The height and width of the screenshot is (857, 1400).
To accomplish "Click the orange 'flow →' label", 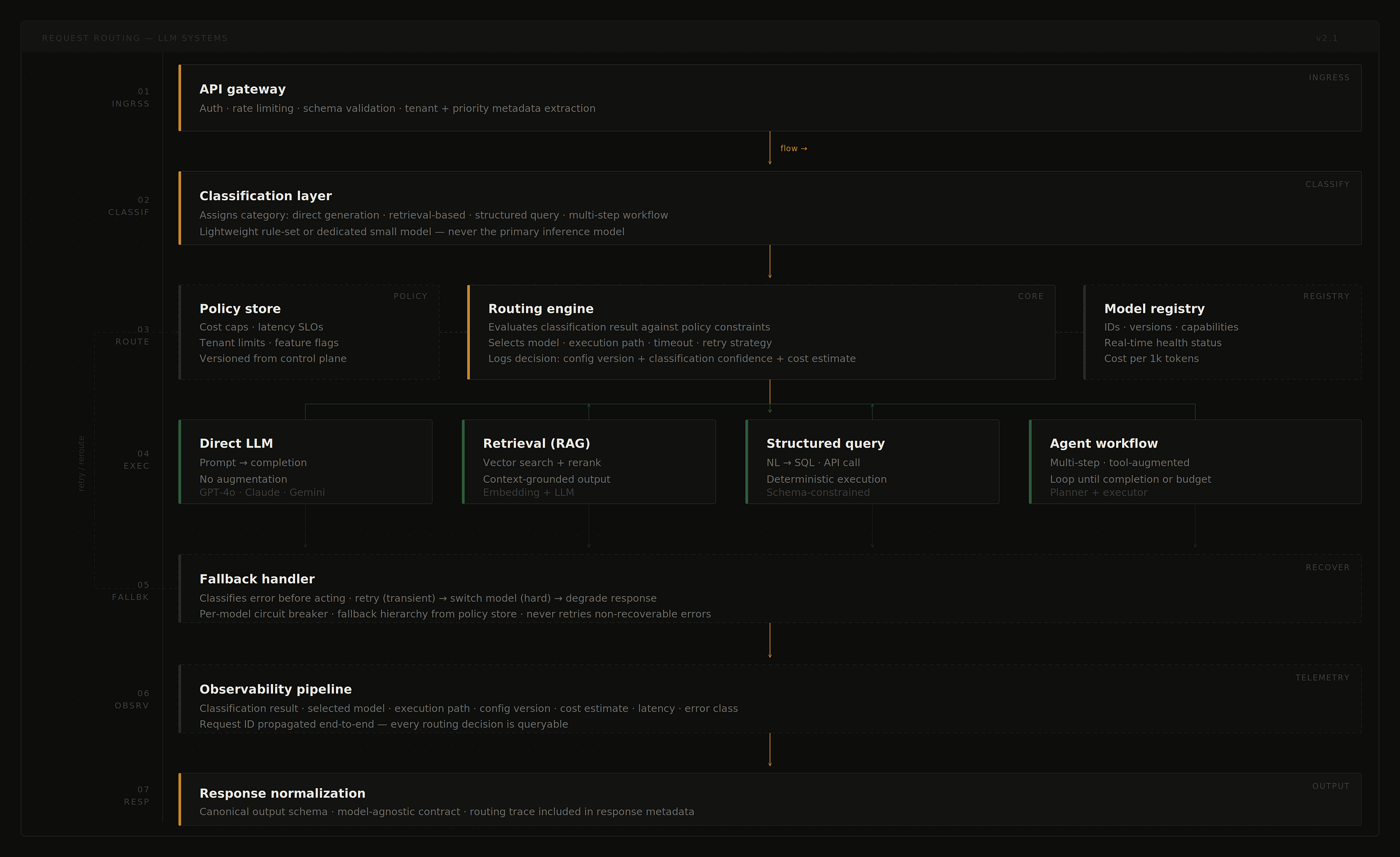I will pyautogui.click(x=793, y=148).
